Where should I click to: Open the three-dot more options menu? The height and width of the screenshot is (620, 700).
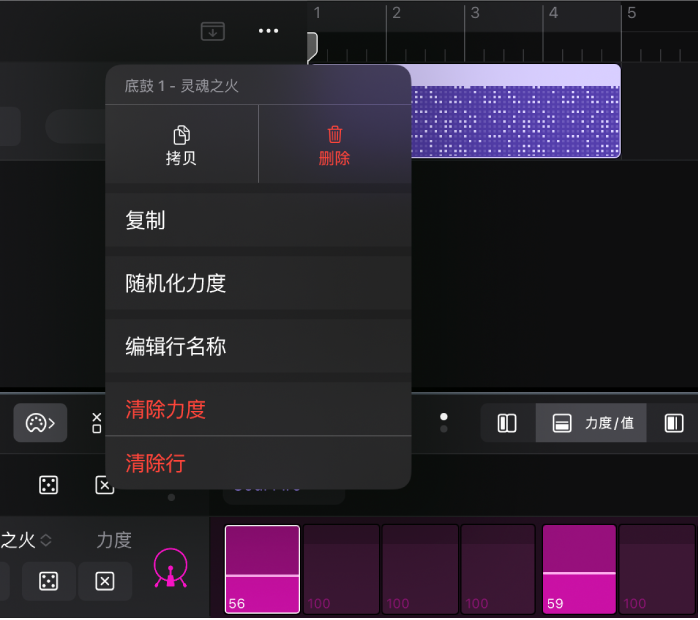pos(269,31)
